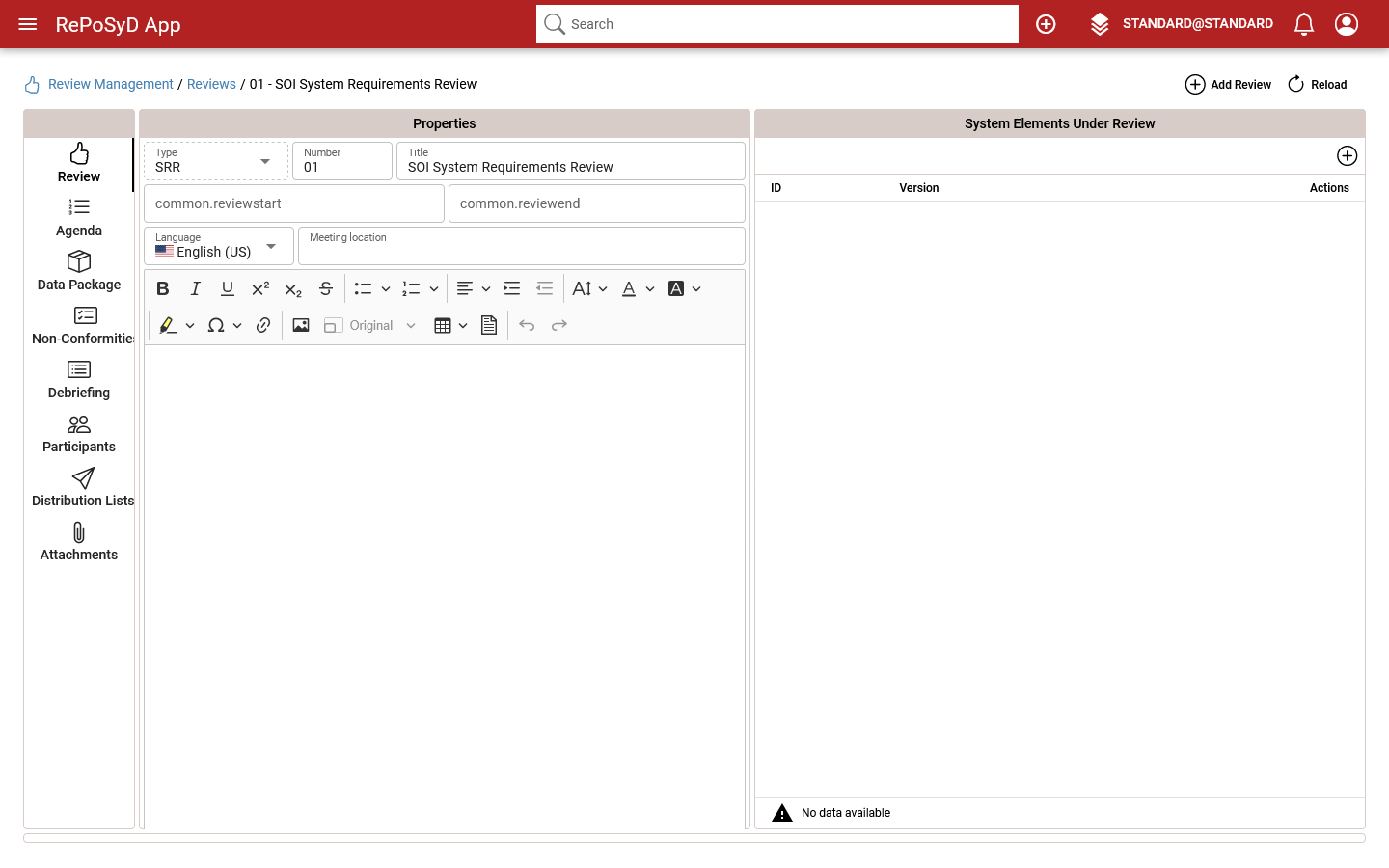Open the Participants section

(x=79, y=433)
